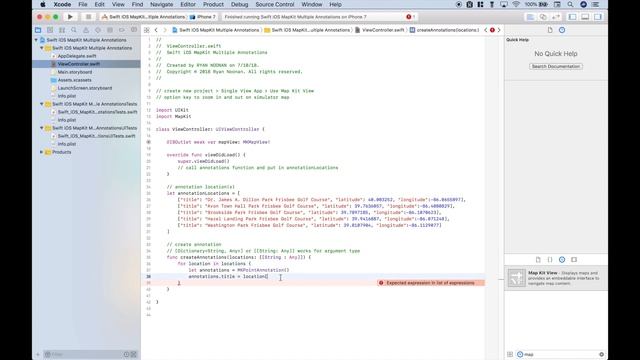The width and height of the screenshot is (640, 360).
Task: Jump to next issue in jump bar
Action: (499, 30)
